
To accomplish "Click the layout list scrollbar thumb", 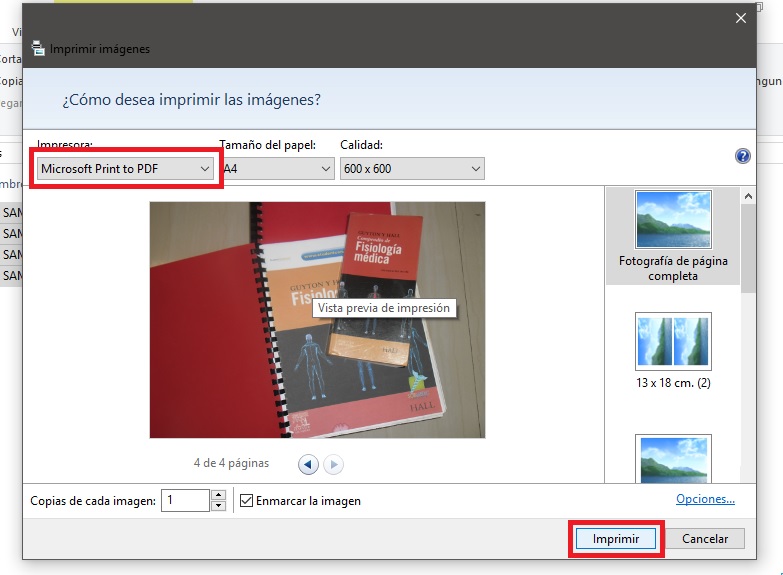I will pos(748,248).
